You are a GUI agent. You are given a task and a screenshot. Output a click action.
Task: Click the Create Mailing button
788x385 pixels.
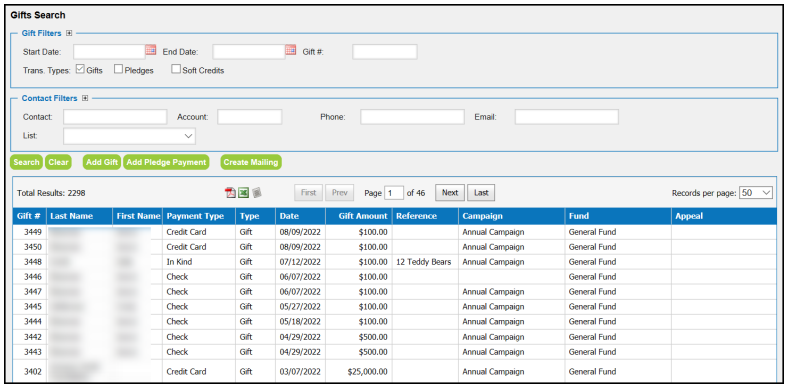tap(251, 162)
